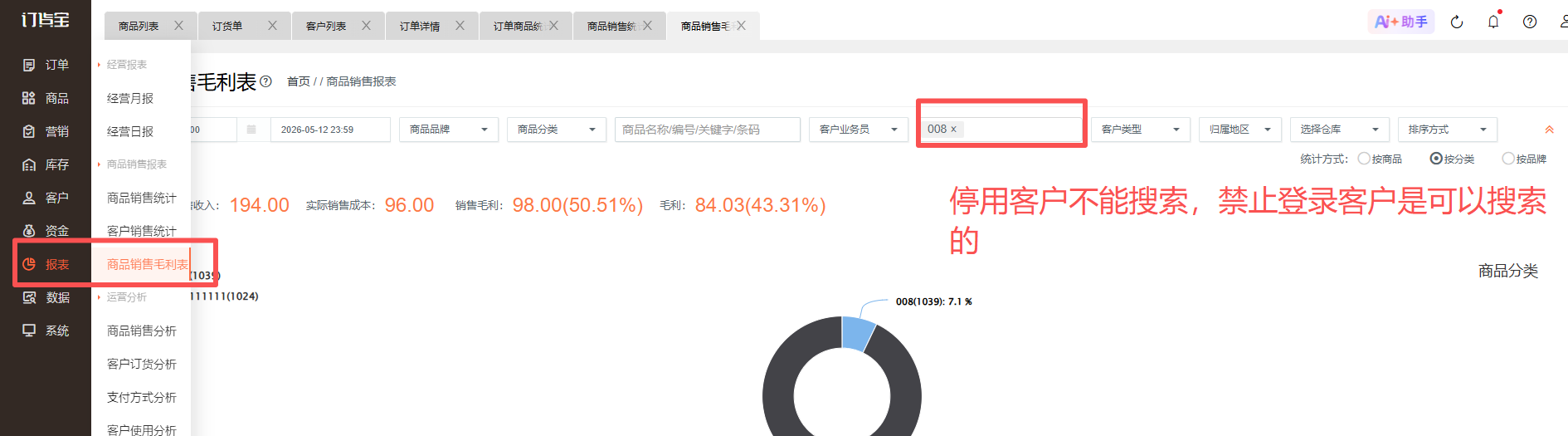Click the 订货宝 logo

pos(46,20)
